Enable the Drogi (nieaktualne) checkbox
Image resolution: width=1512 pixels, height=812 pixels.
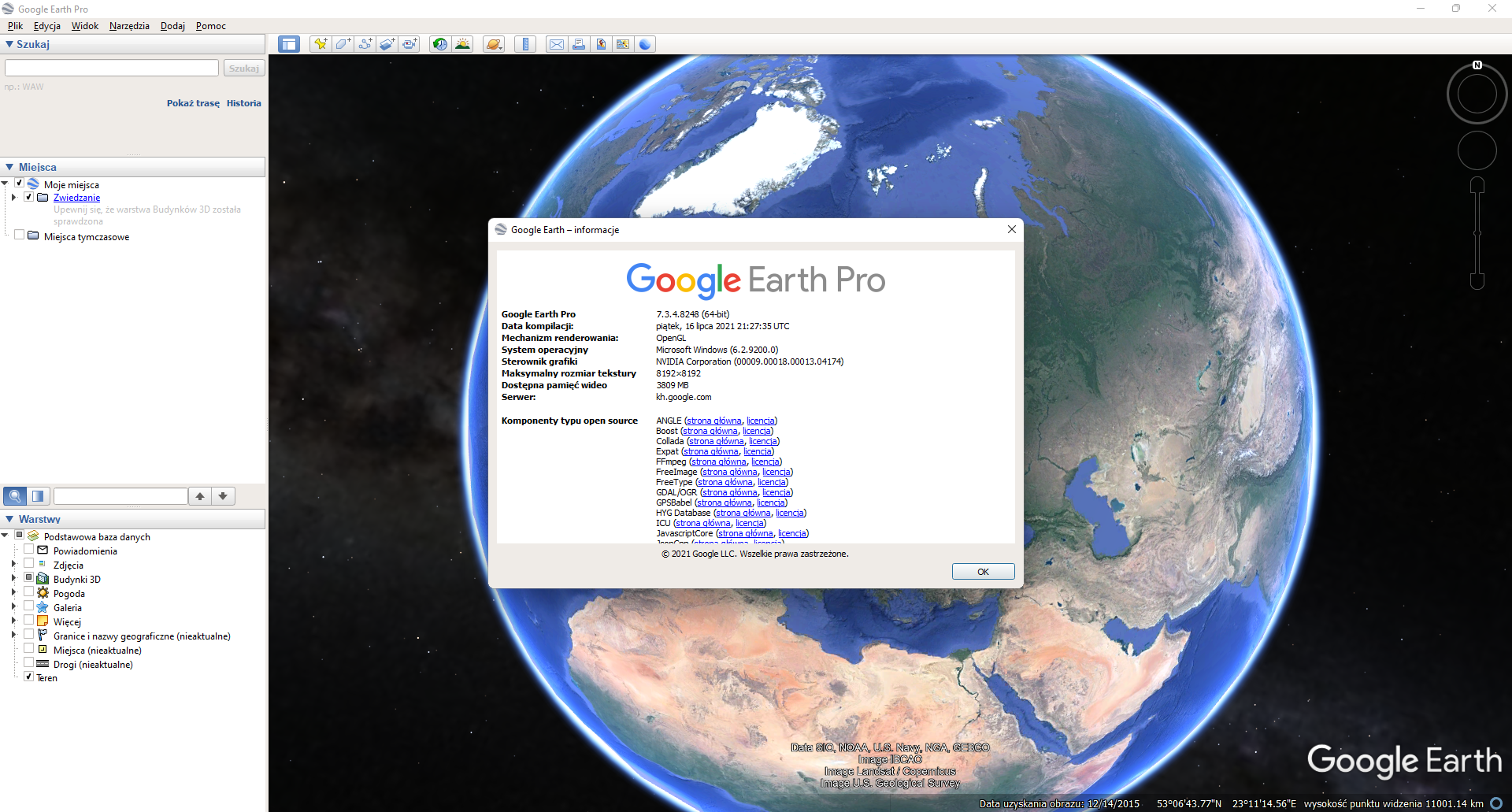(x=28, y=663)
